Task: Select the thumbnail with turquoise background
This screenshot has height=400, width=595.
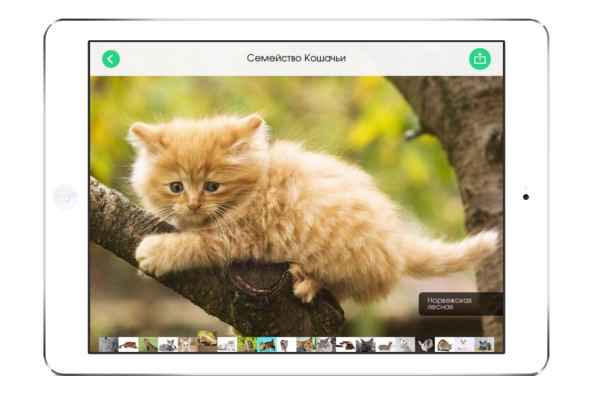Action: 267,345
